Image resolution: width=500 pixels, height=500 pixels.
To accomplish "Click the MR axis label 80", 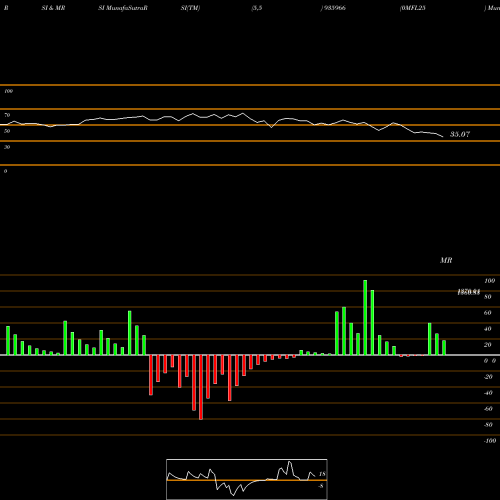I will (488, 297).
